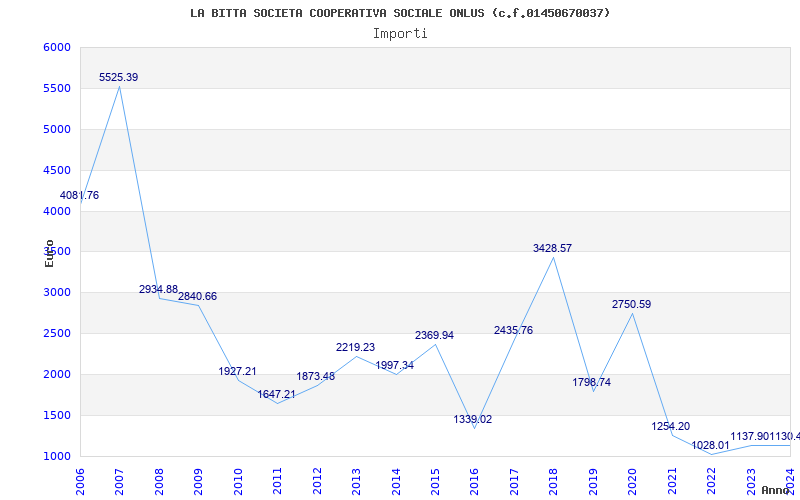
Task: Select the 3000 y-axis tick label
Action: (x=57, y=293)
